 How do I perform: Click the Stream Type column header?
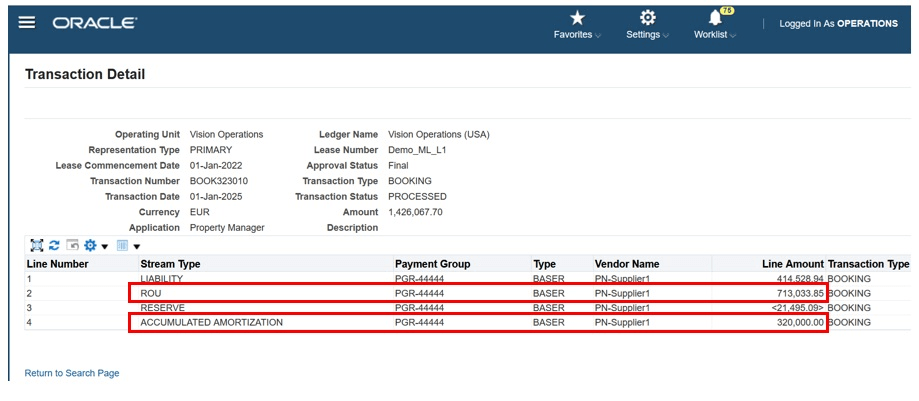(x=171, y=264)
